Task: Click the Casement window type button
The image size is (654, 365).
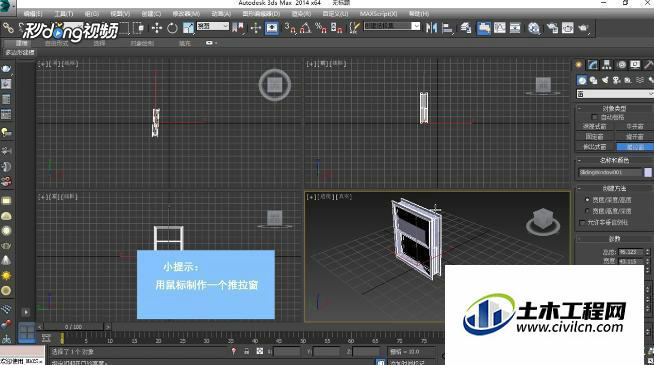Action: tap(635, 126)
